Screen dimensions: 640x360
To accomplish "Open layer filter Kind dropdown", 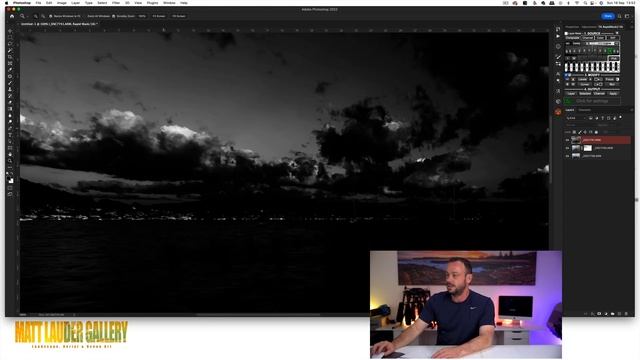I will point(576,118).
